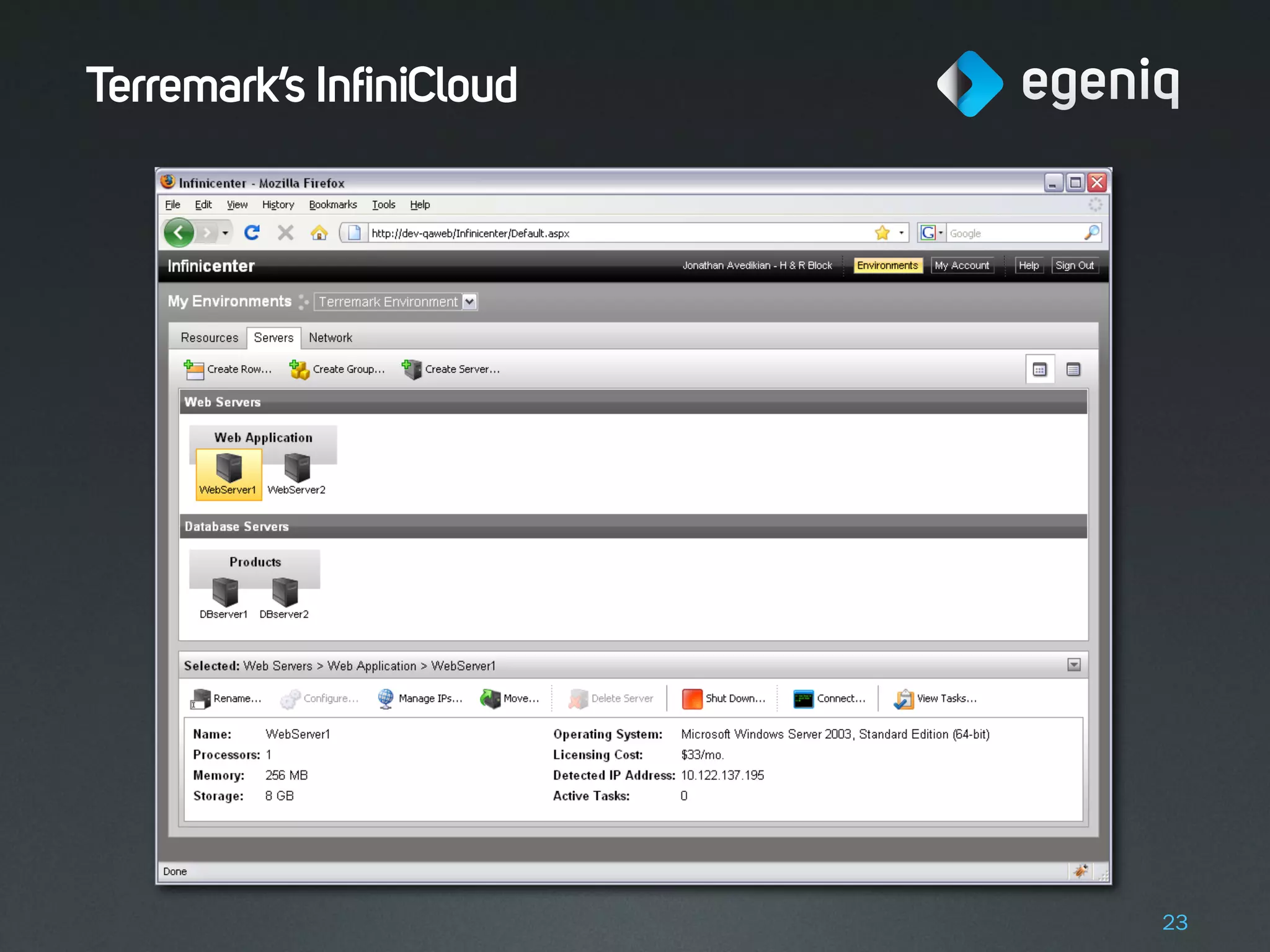This screenshot has width=1270, height=952.
Task: Click the '$33/mo.' licensing cost value
Action: [x=702, y=755]
